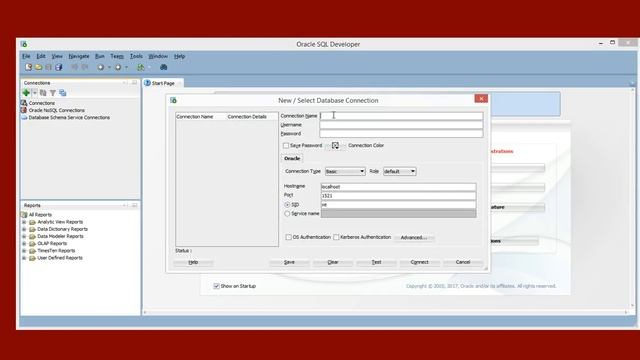Click the green plus New Connection icon
Screen dimensions: 640x360
coord(26,93)
